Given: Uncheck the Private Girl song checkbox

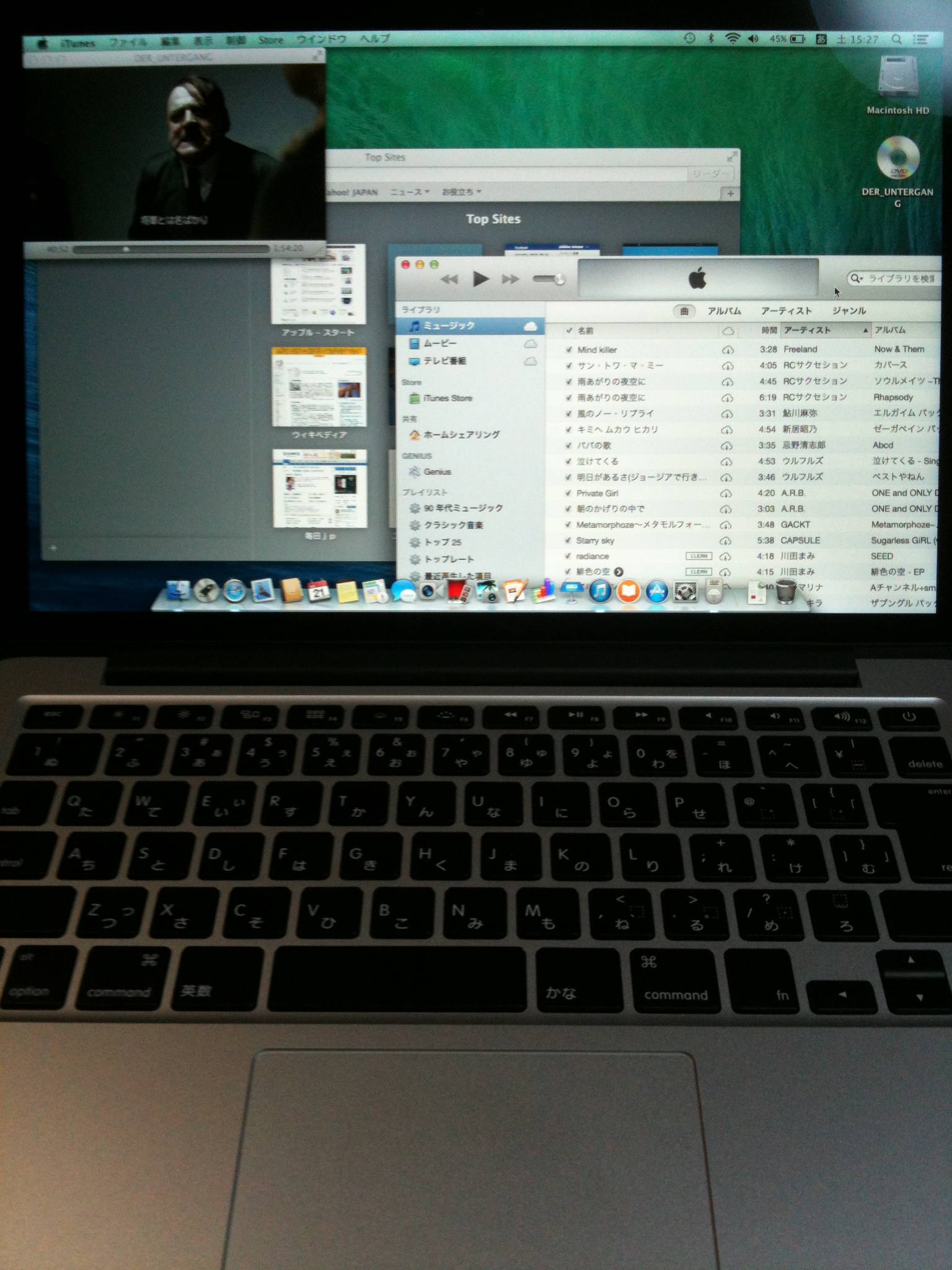Looking at the screenshot, I should pyautogui.click(x=568, y=494).
